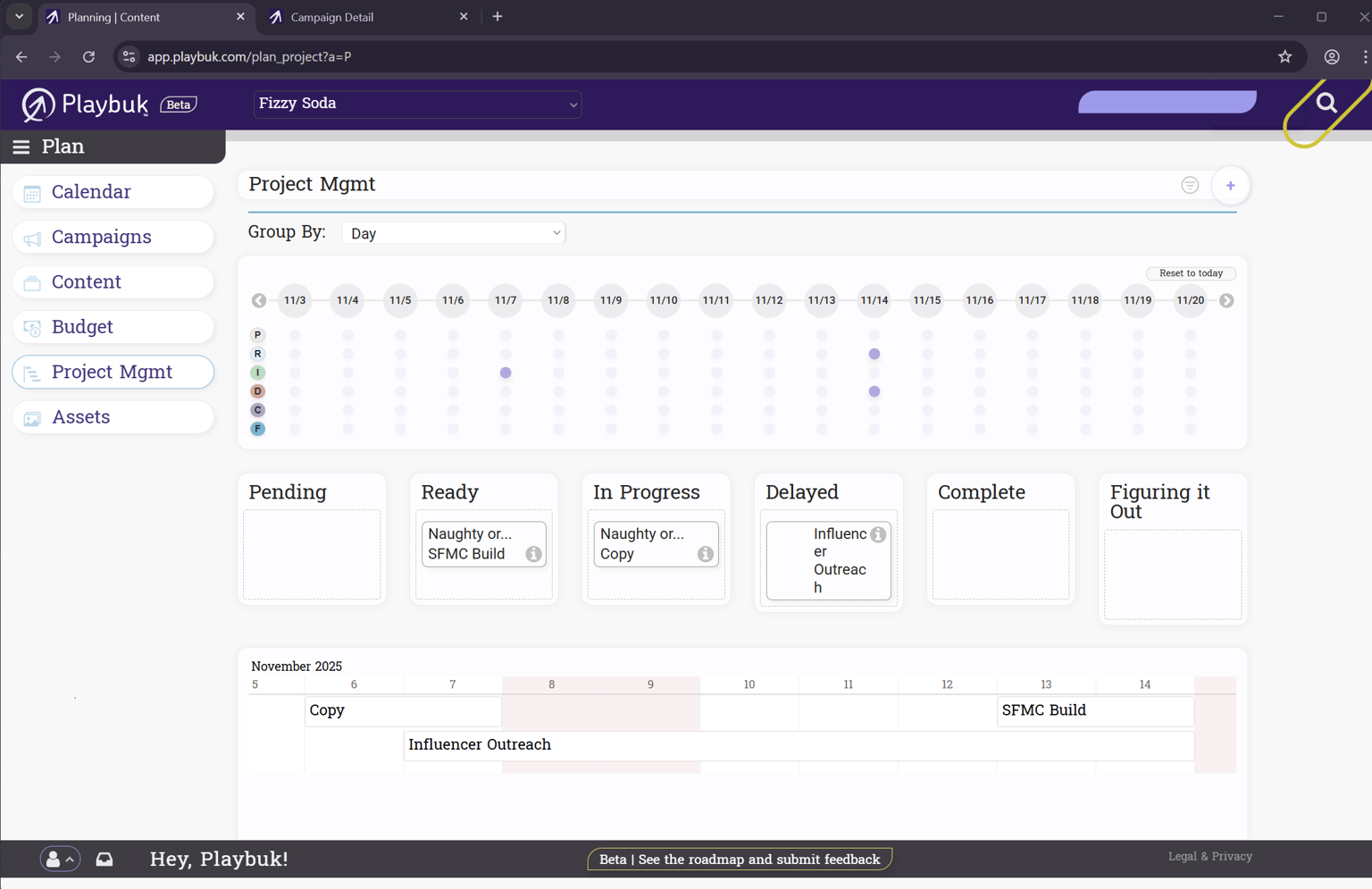The width and height of the screenshot is (1372, 889).
Task: Go to next dates with right arrow
Action: (1226, 300)
